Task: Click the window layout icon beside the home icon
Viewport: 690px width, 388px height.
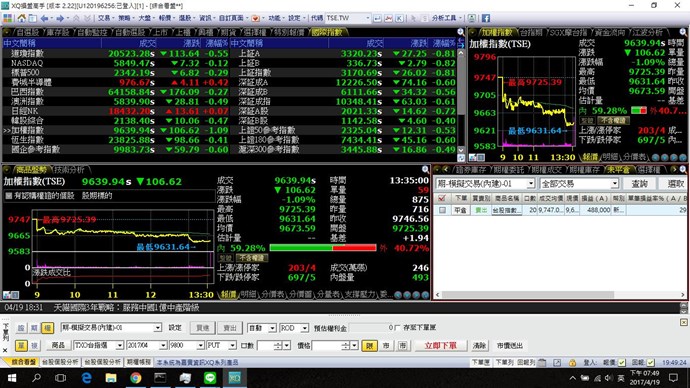Action: click(x=33, y=18)
